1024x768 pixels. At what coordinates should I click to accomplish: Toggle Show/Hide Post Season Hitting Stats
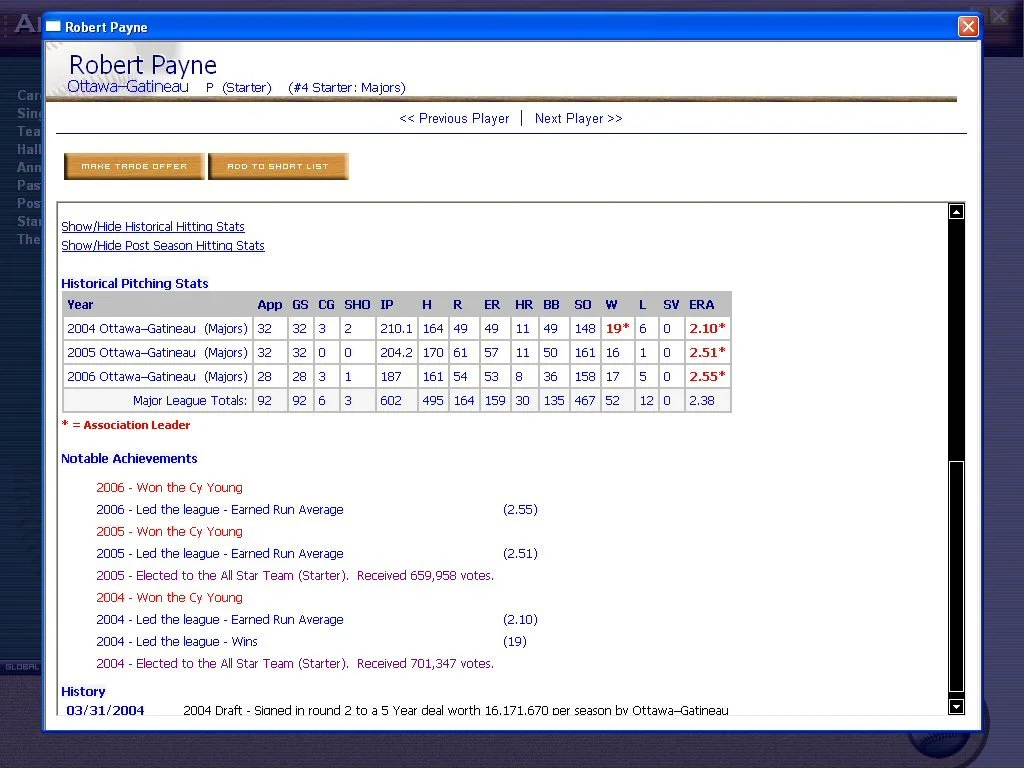click(x=163, y=246)
